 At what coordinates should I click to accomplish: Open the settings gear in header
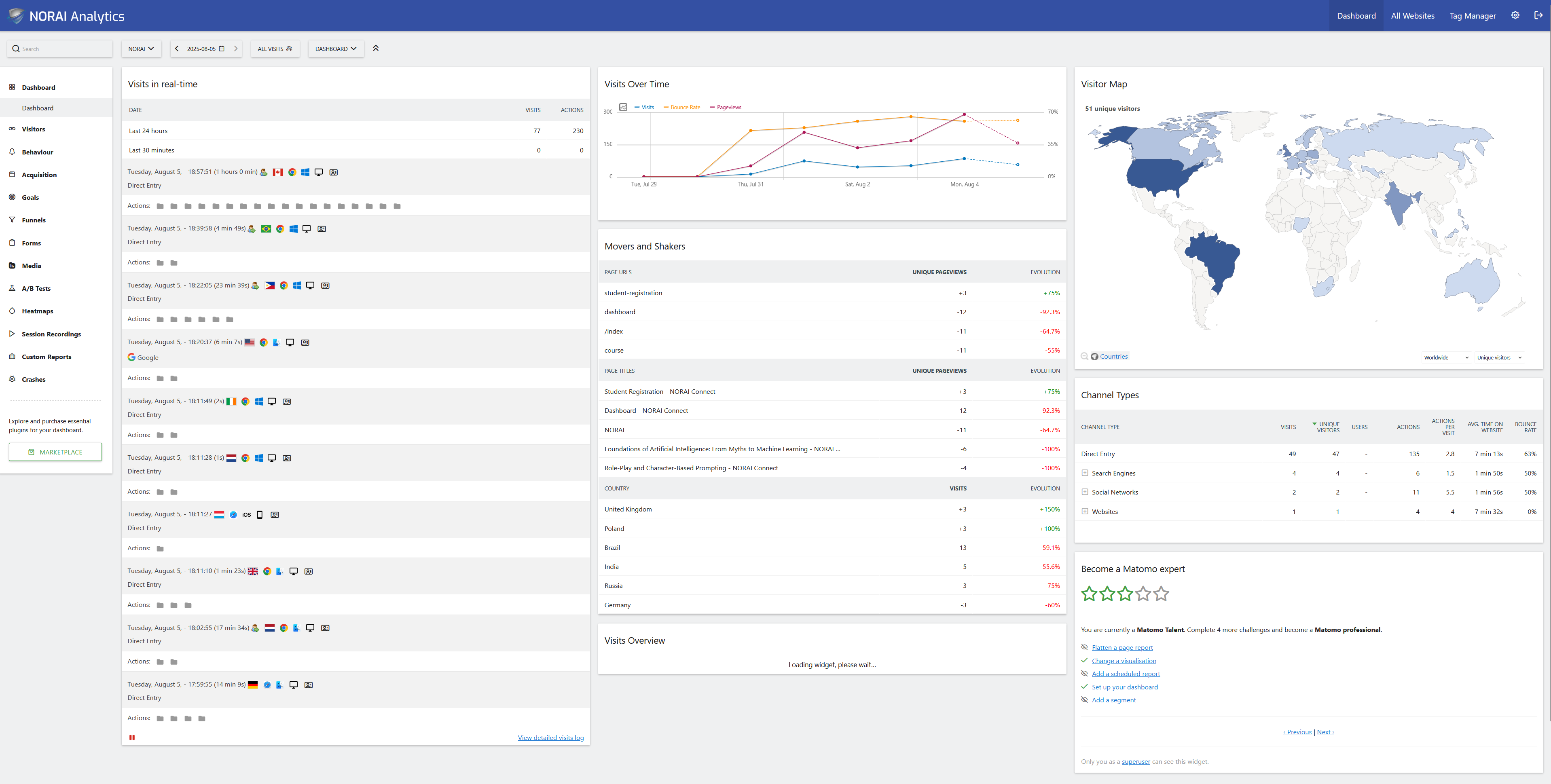click(x=1515, y=16)
